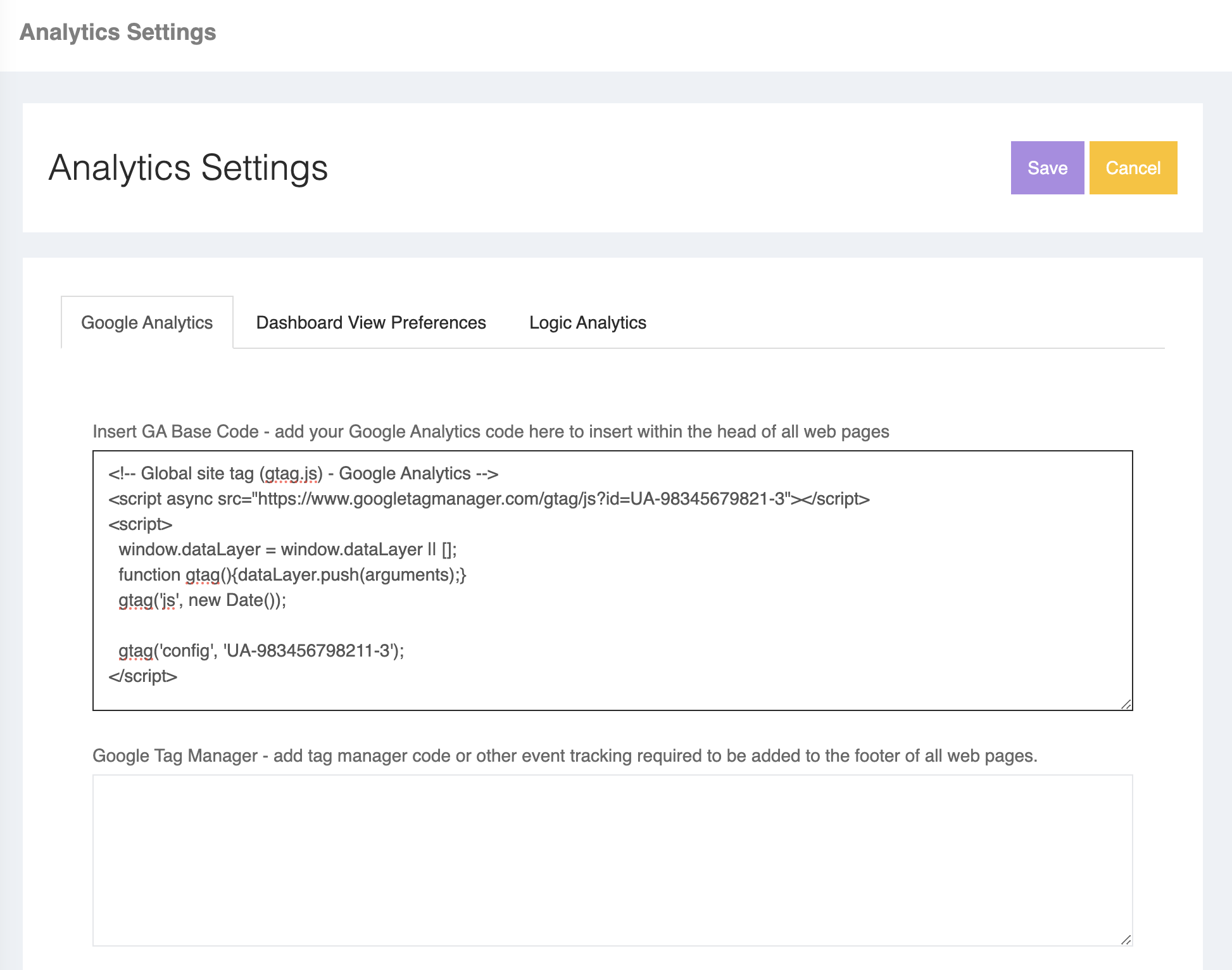Open the Logic Analytics tab

(x=588, y=322)
